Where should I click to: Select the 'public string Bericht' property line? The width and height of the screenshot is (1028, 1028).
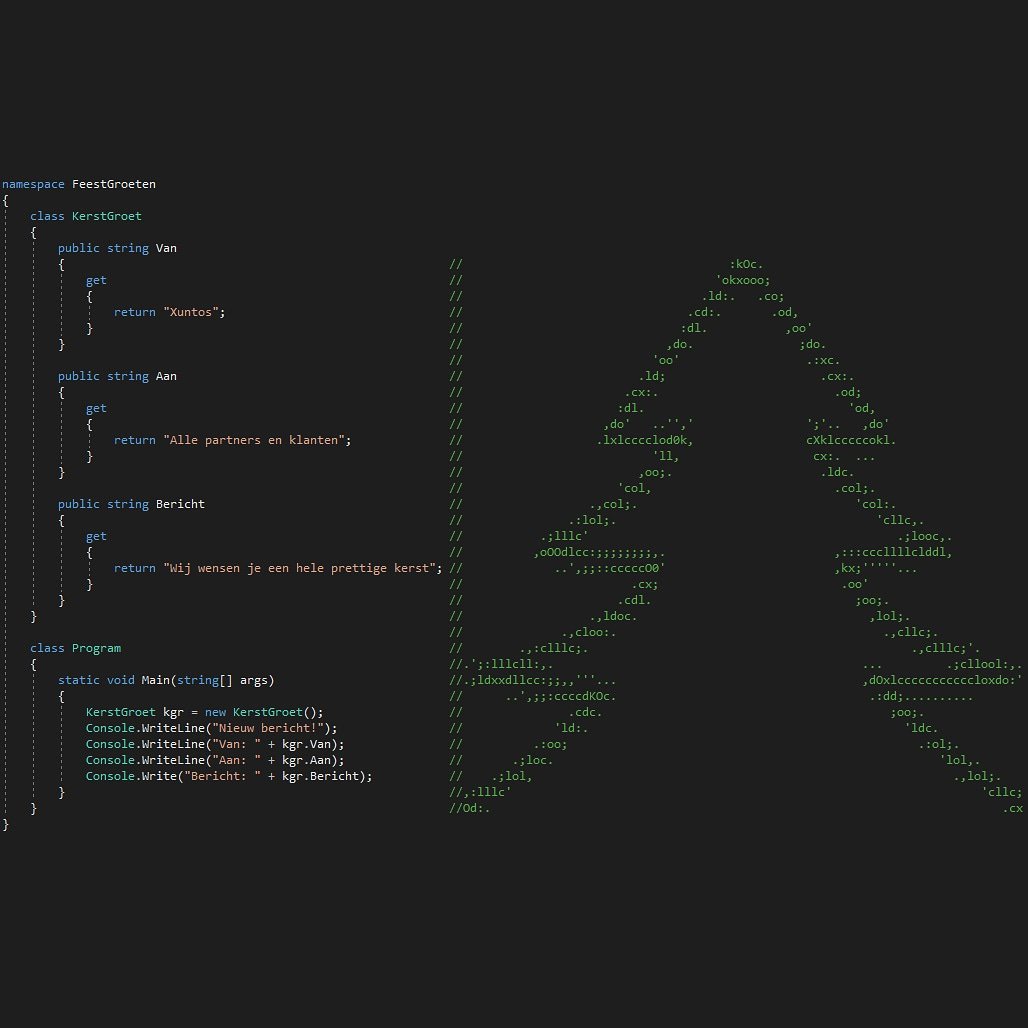[x=131, y=504]
